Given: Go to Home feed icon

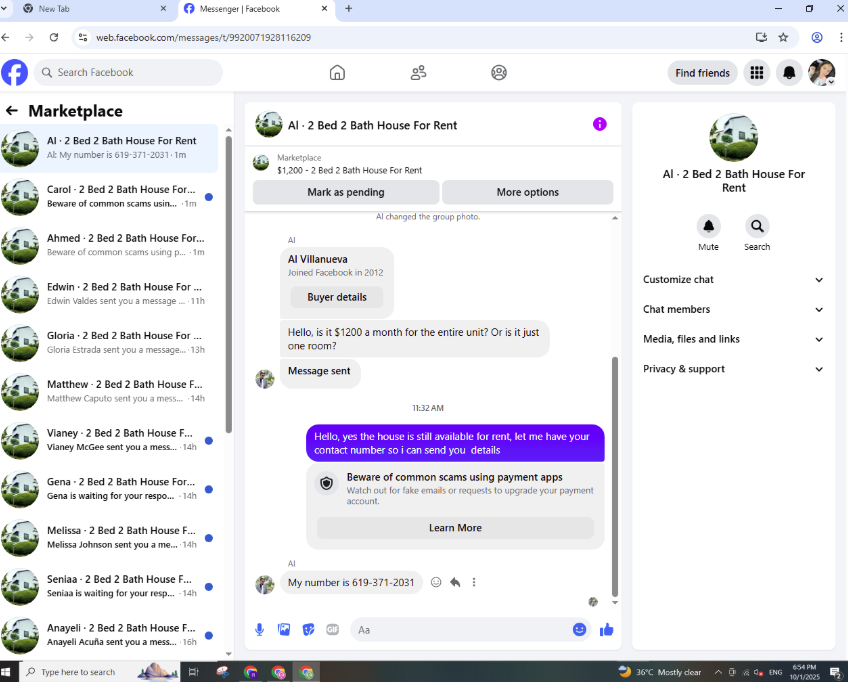Looking at the screenshot, I should point(337,72).
